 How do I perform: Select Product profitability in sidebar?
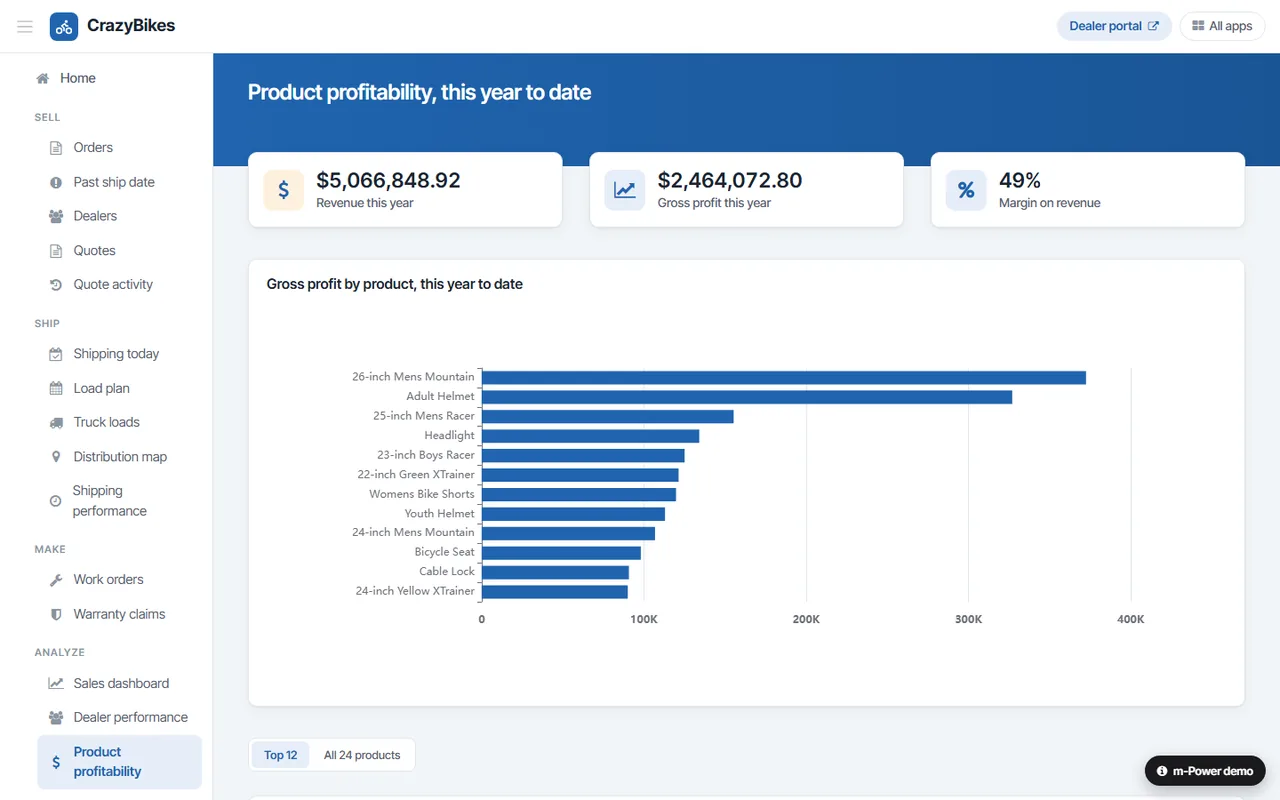pos(118,762)
